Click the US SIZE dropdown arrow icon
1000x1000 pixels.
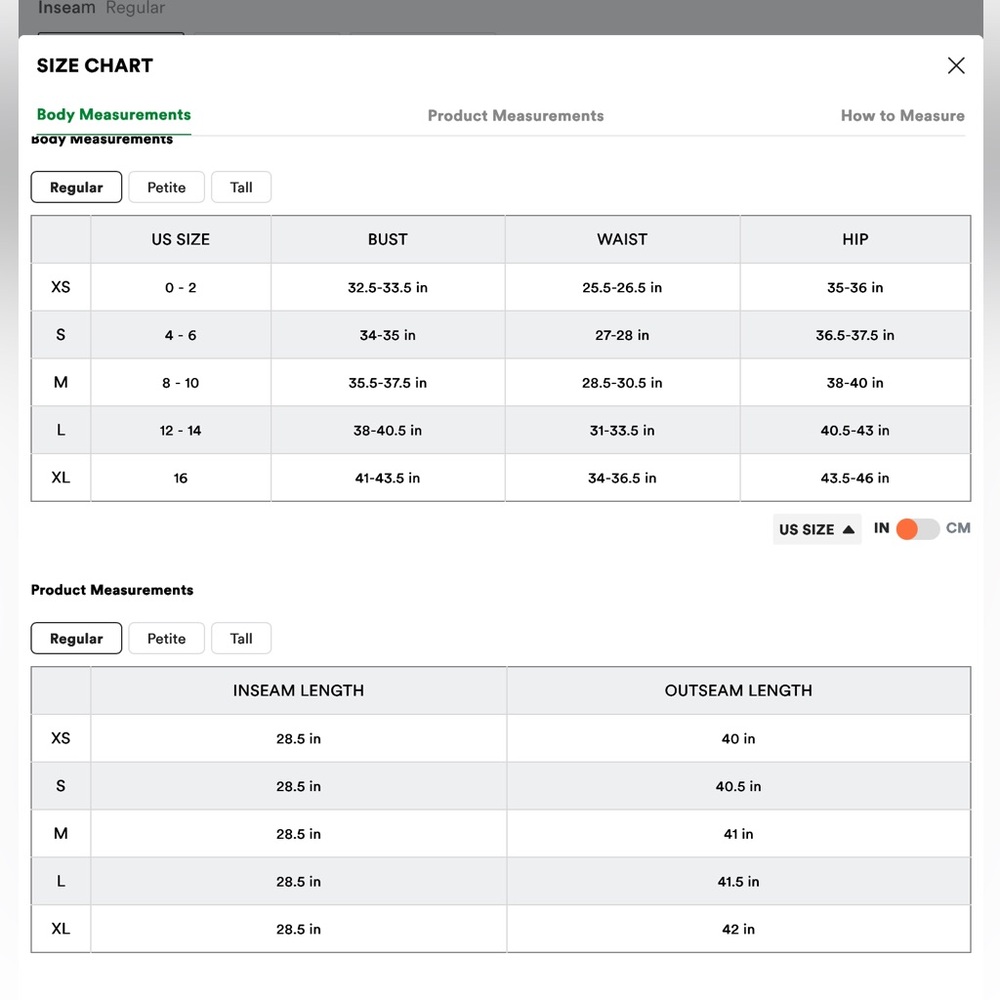(848, 529)
